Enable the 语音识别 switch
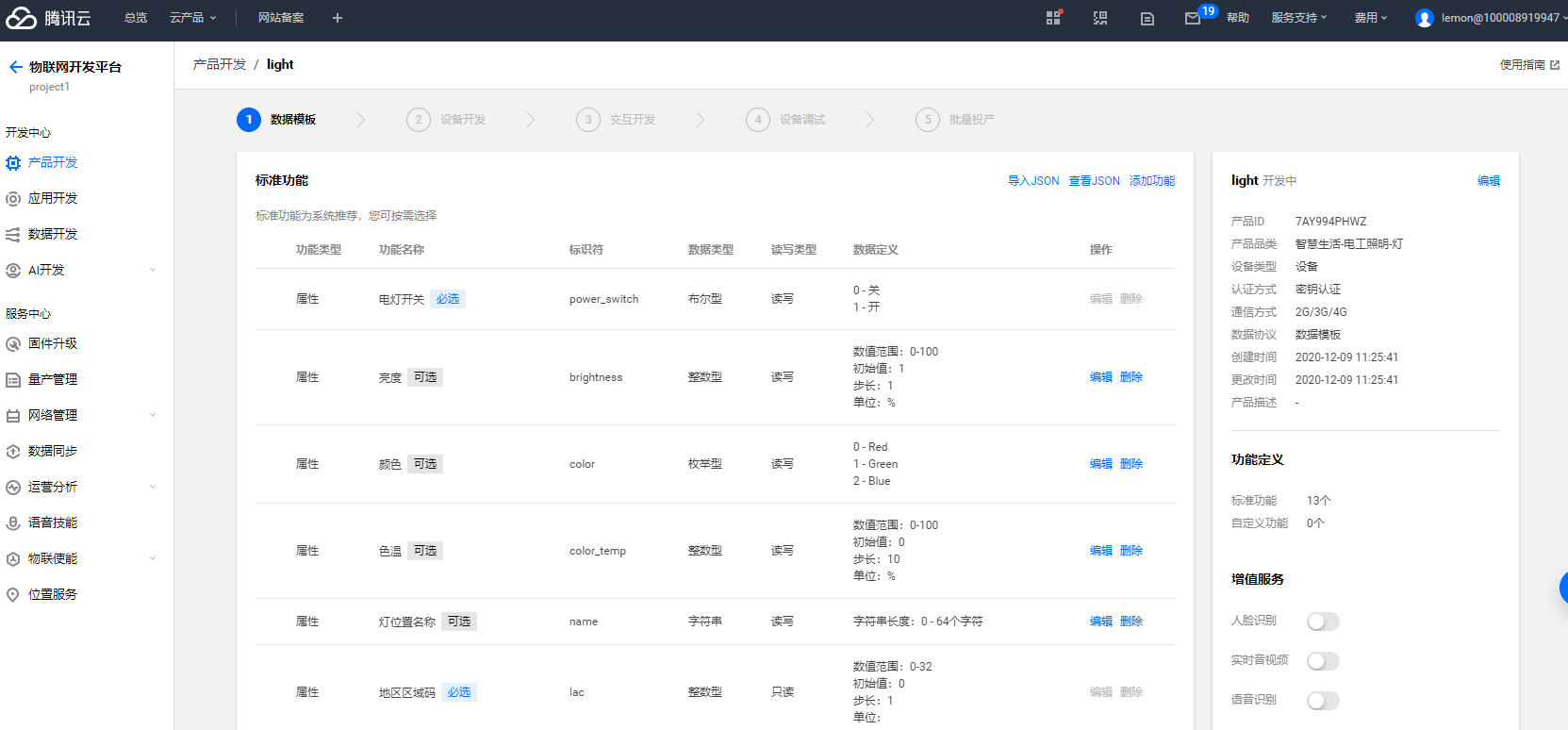The width and height of the screenshot is (1568, 730). pos(1323,700)
